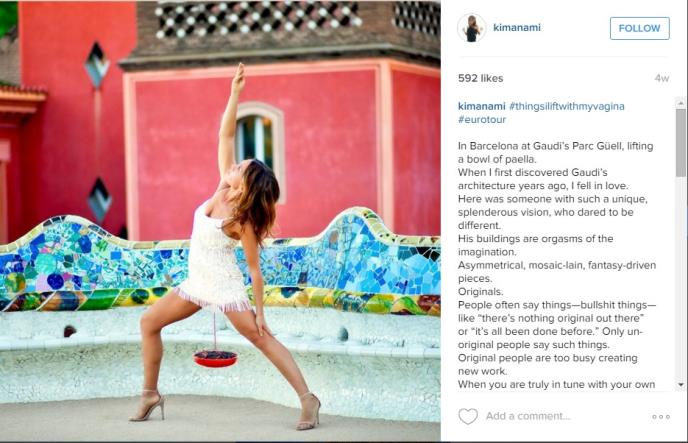The height and width of the screenshot is (443, 688).
Task: Open the first hashtag in the caption
Action: (566, 106)
